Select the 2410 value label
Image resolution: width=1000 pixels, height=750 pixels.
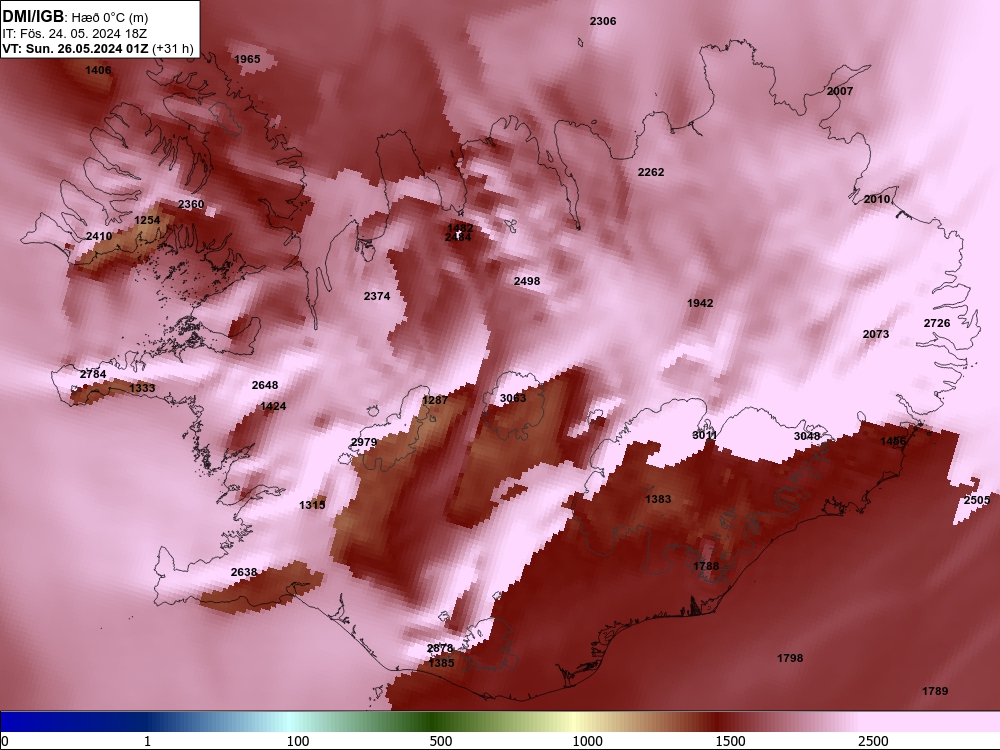[x=99, y=236]
